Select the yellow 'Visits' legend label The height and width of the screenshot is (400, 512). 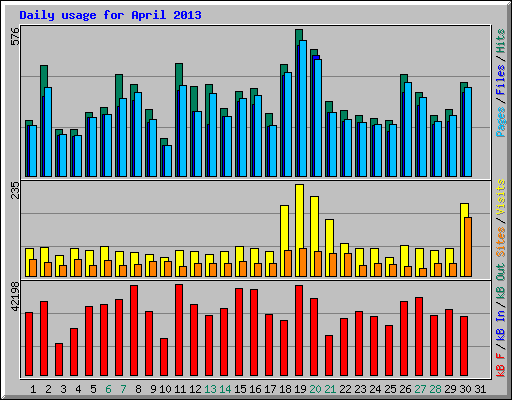click(501, 197)
